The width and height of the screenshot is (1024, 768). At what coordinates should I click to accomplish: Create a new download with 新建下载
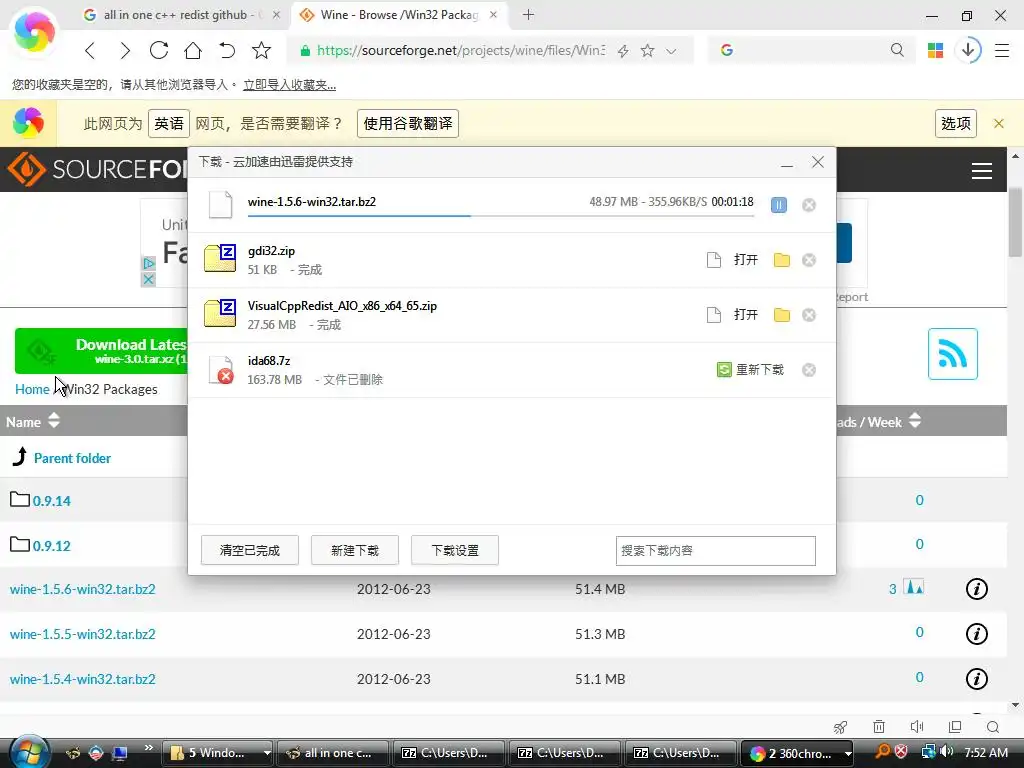[x=355, y=551]
